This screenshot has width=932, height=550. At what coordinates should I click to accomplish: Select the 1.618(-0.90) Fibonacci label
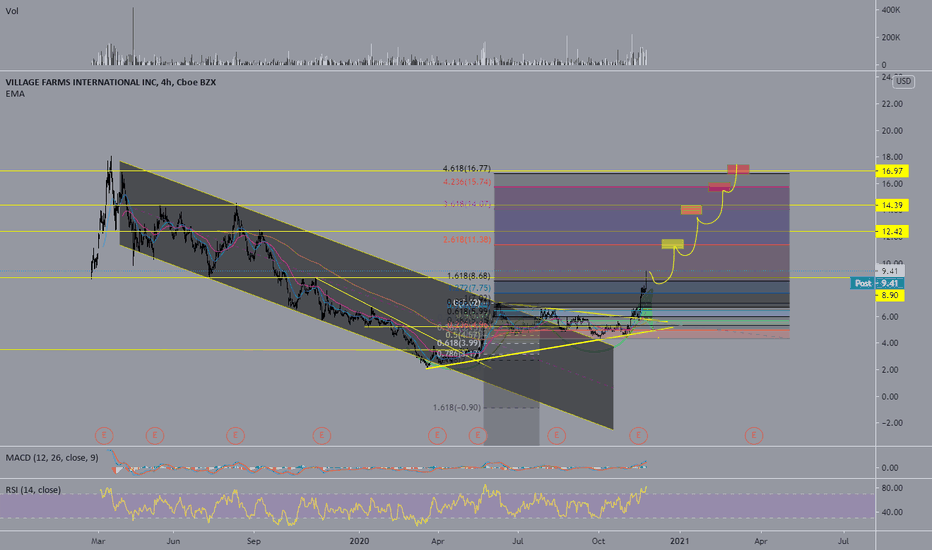(456, 407)
